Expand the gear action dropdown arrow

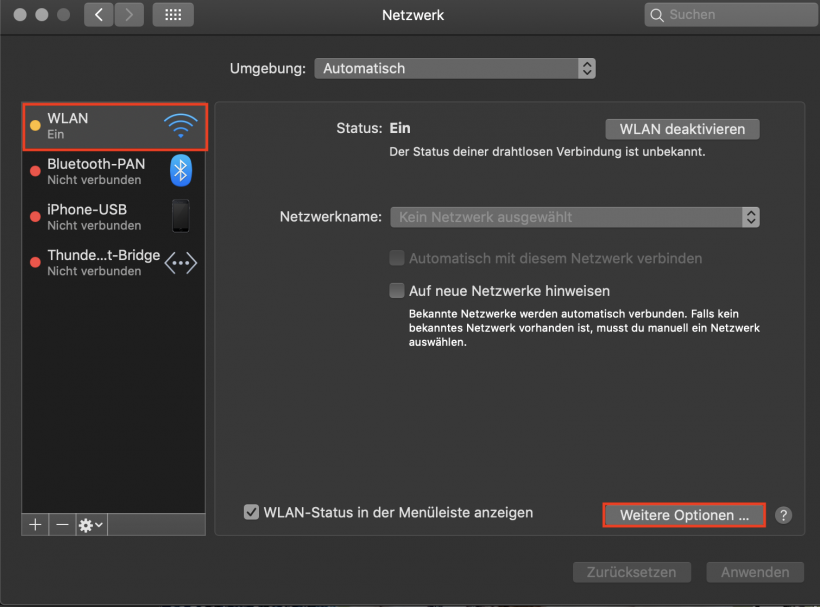[98, 524]
